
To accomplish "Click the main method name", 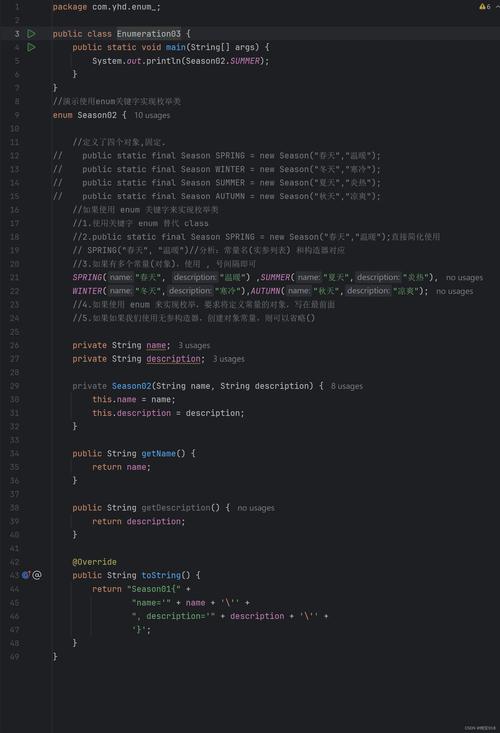I will coord(176,47).
